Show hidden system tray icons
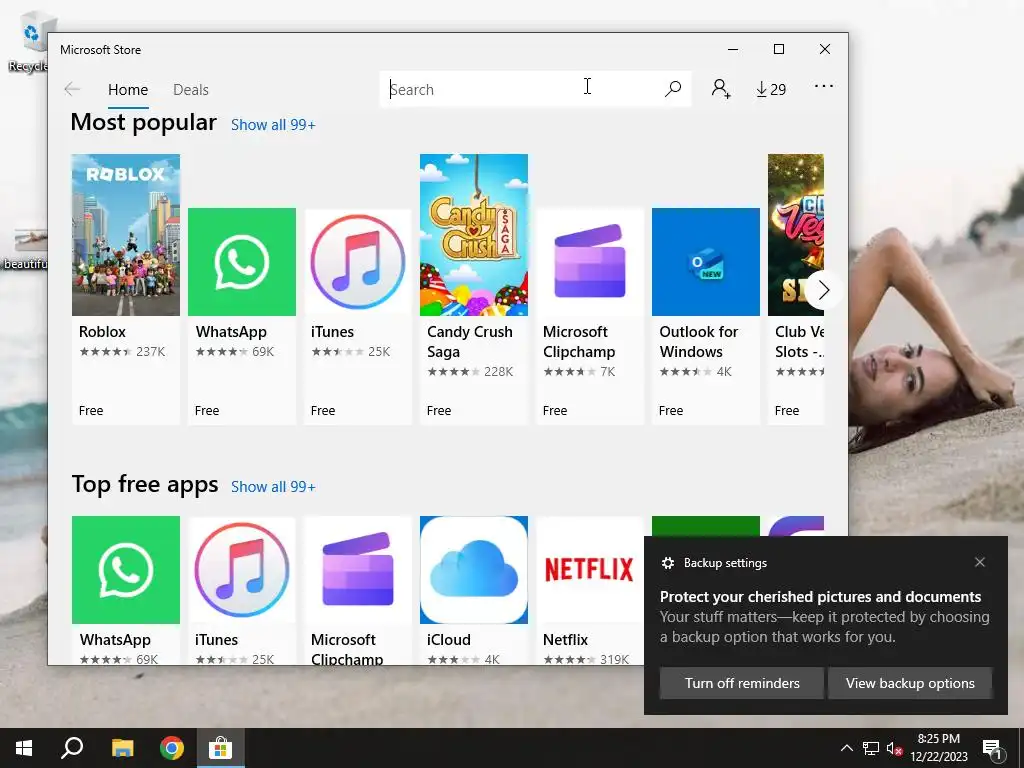The width and height of the screenshot is (1024, 768). coord(846,748)
